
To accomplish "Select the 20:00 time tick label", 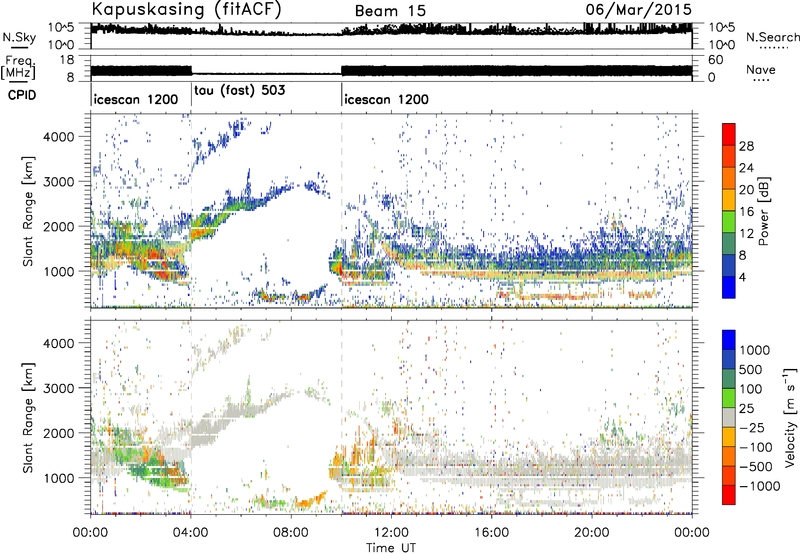I will [591, 533].
